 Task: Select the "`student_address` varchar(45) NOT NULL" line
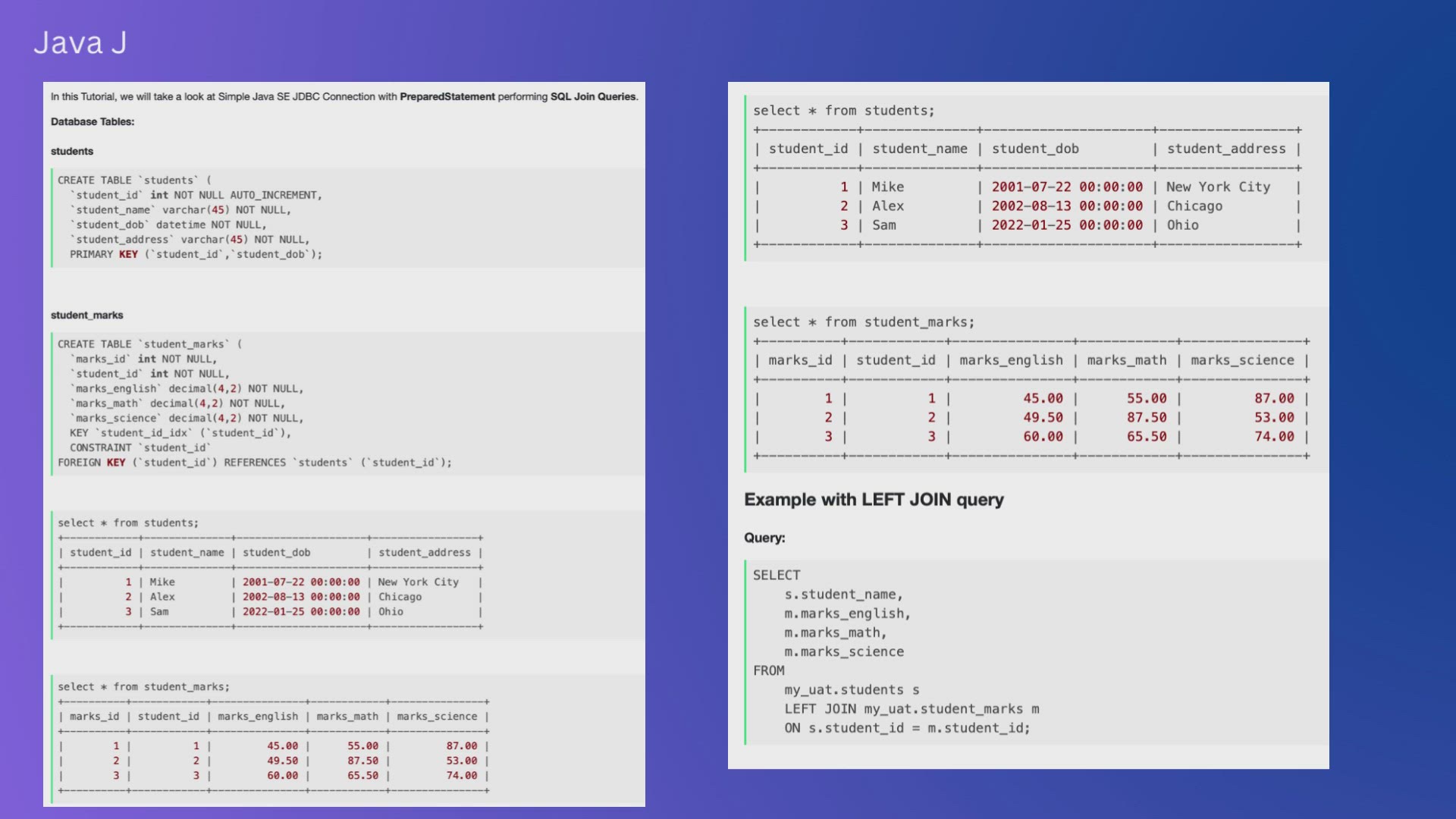click(190, 240)
